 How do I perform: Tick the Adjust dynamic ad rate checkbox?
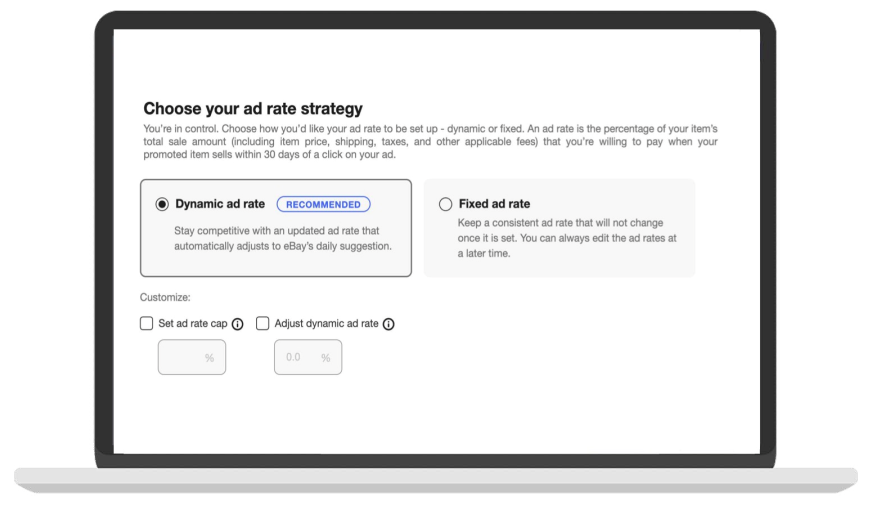pyautogui.click(x=263, y=324)
